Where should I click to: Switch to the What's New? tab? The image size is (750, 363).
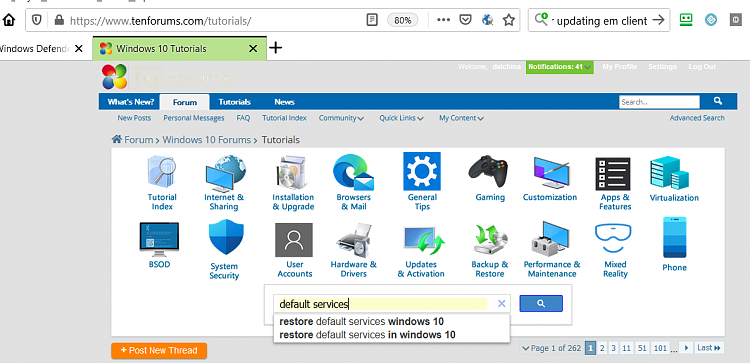click(131, 102)
